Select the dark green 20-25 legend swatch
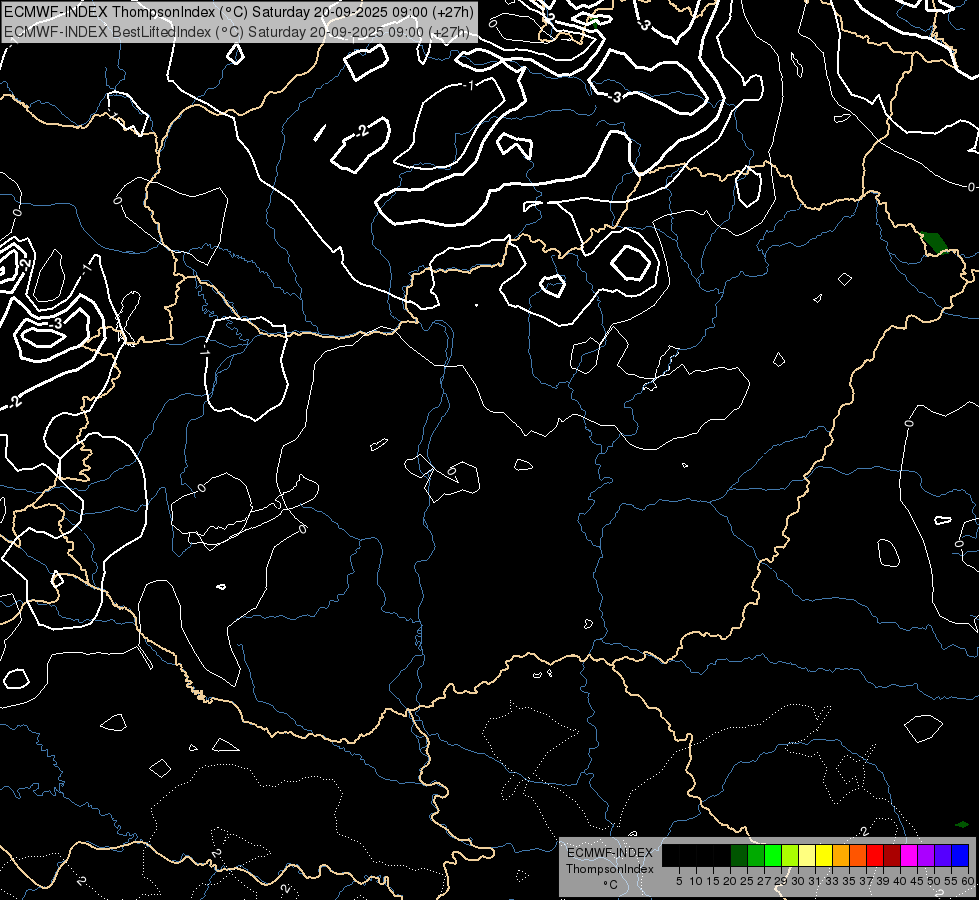This screenshot has width=979, height=900. click(739, 855)
